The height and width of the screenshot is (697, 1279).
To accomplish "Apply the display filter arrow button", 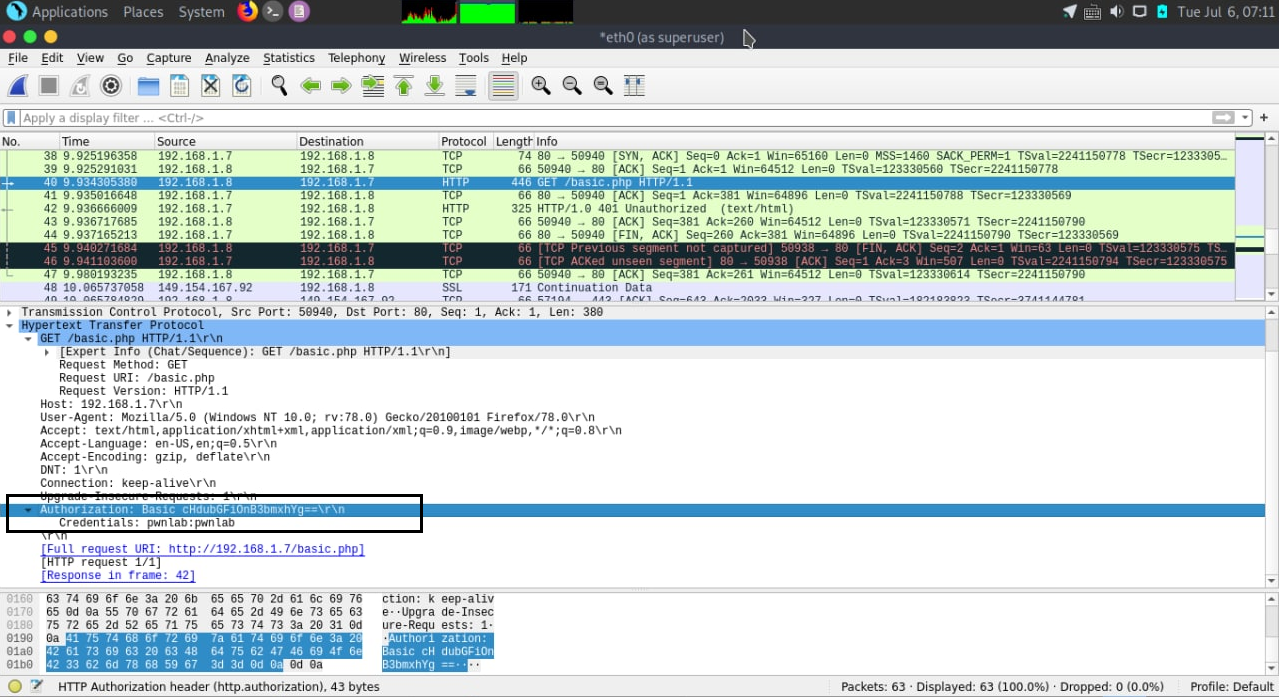I will (1223, 118).
